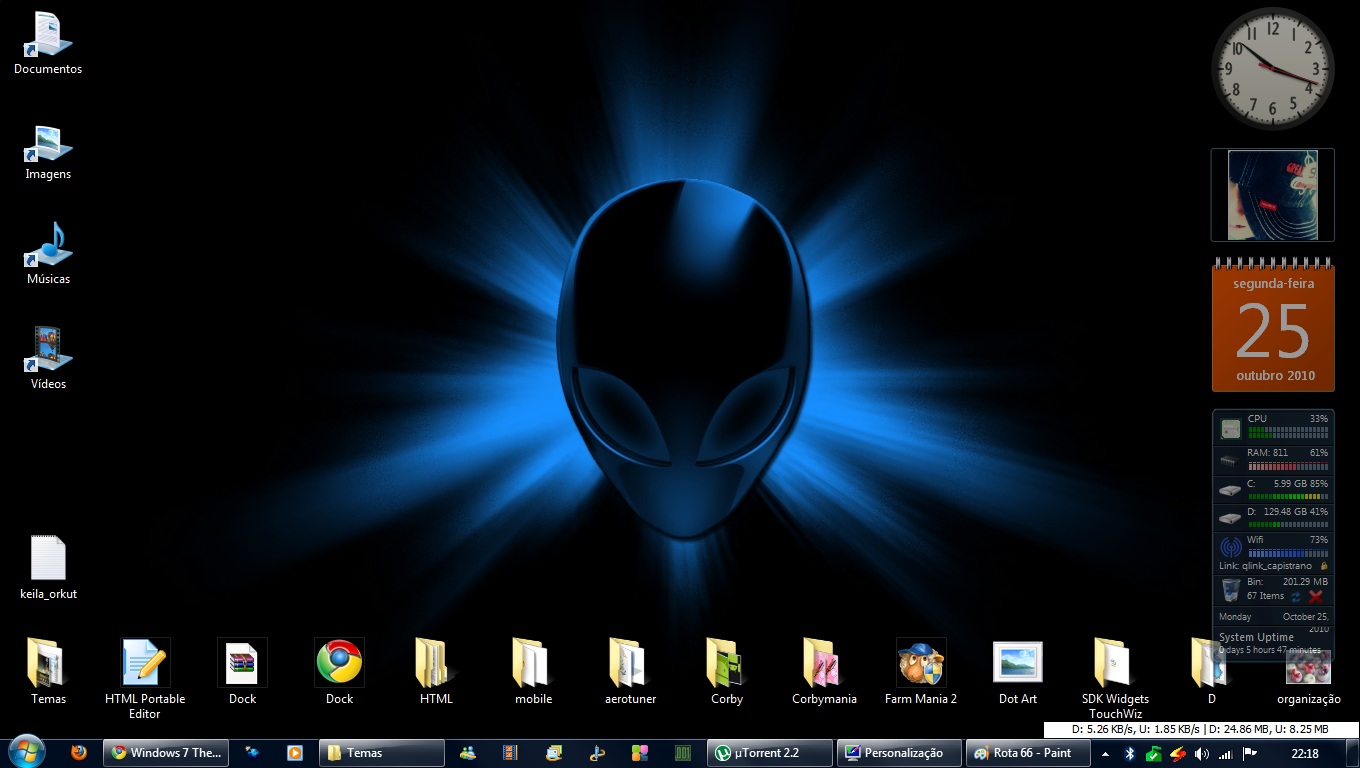Switch to the Personalização window

point(899,753)
